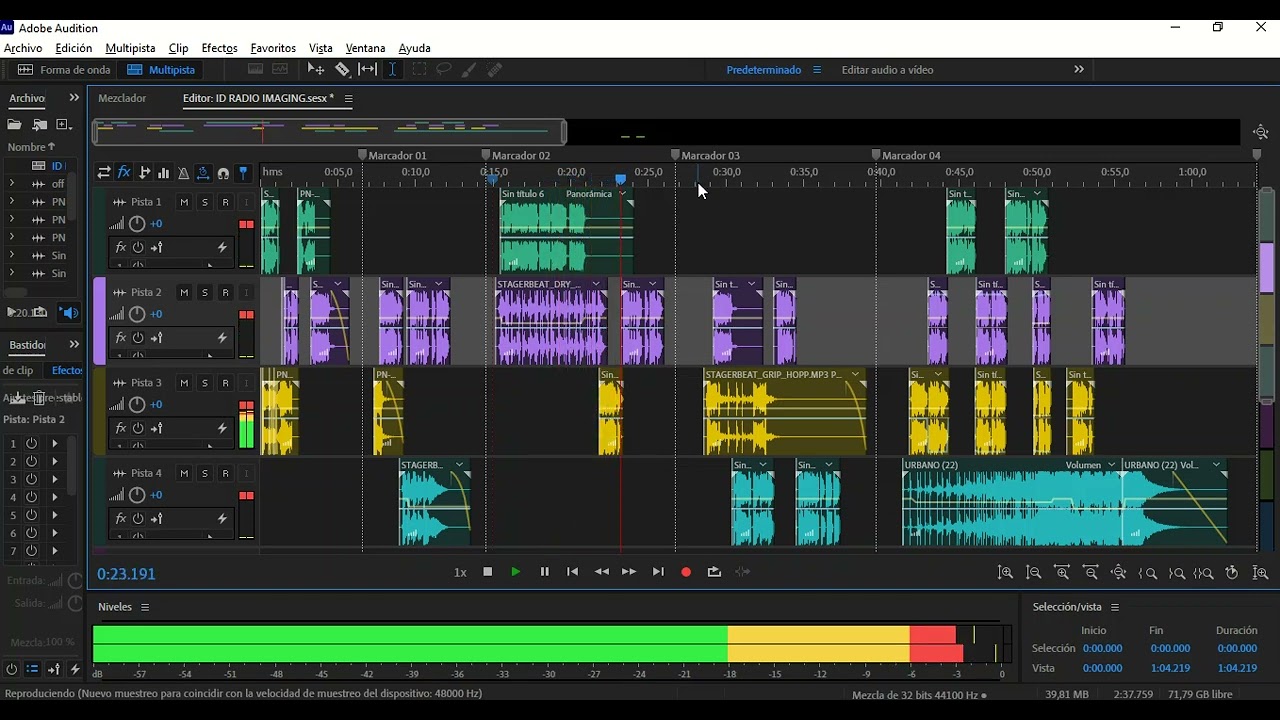Toggle effects power on Pista 2
The image size is (1280, 720).
coord(138,338)
